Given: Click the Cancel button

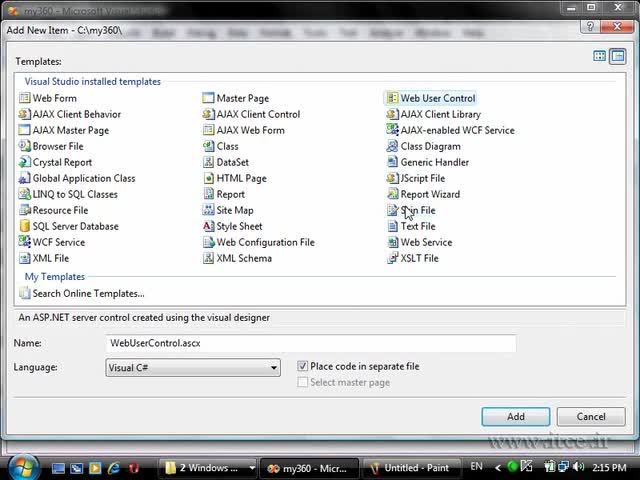Looking at the screenshot, I should [591, 416].
